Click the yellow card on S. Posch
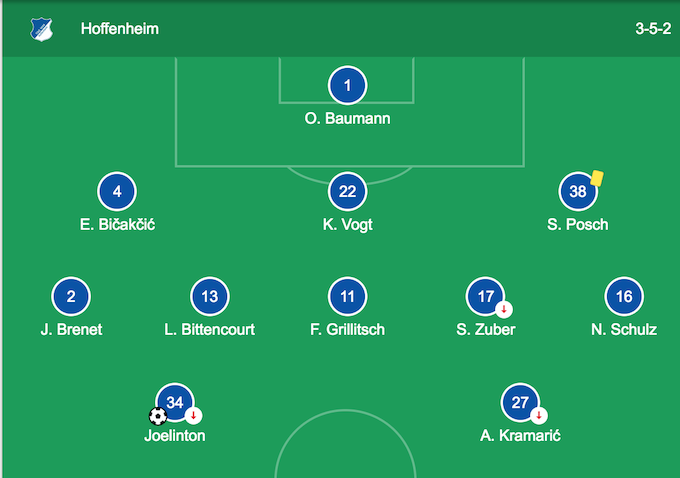 point(597,177)
